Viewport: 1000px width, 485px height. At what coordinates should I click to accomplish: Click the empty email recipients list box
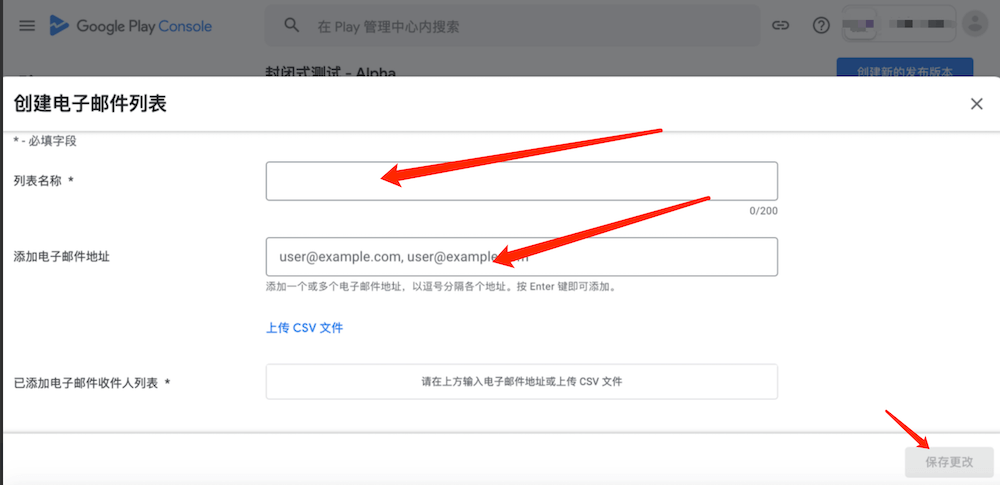521,382
